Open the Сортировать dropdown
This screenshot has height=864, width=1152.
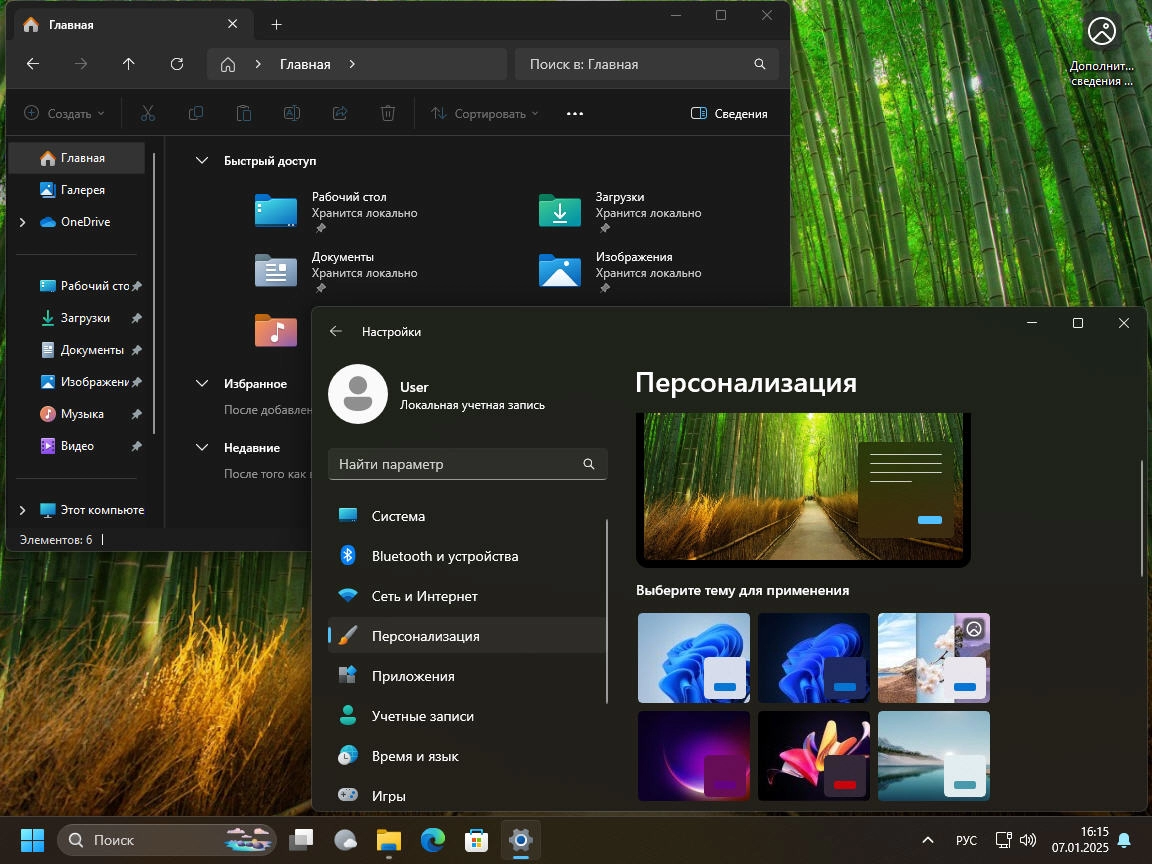(x=485, y=114)
